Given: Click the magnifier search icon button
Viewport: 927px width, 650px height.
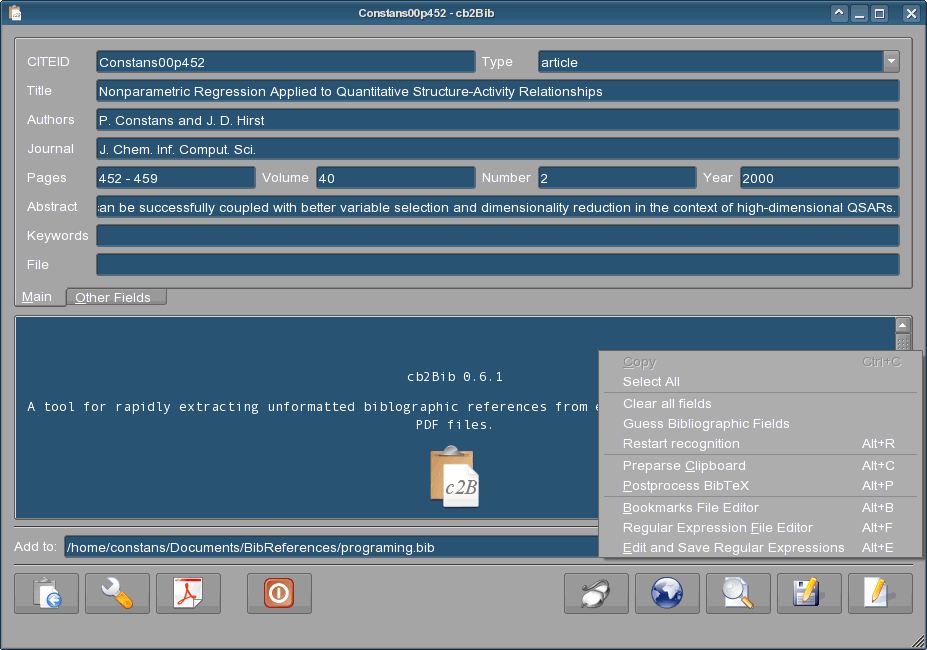Looking at the screenshot, I should click(738, 593).
